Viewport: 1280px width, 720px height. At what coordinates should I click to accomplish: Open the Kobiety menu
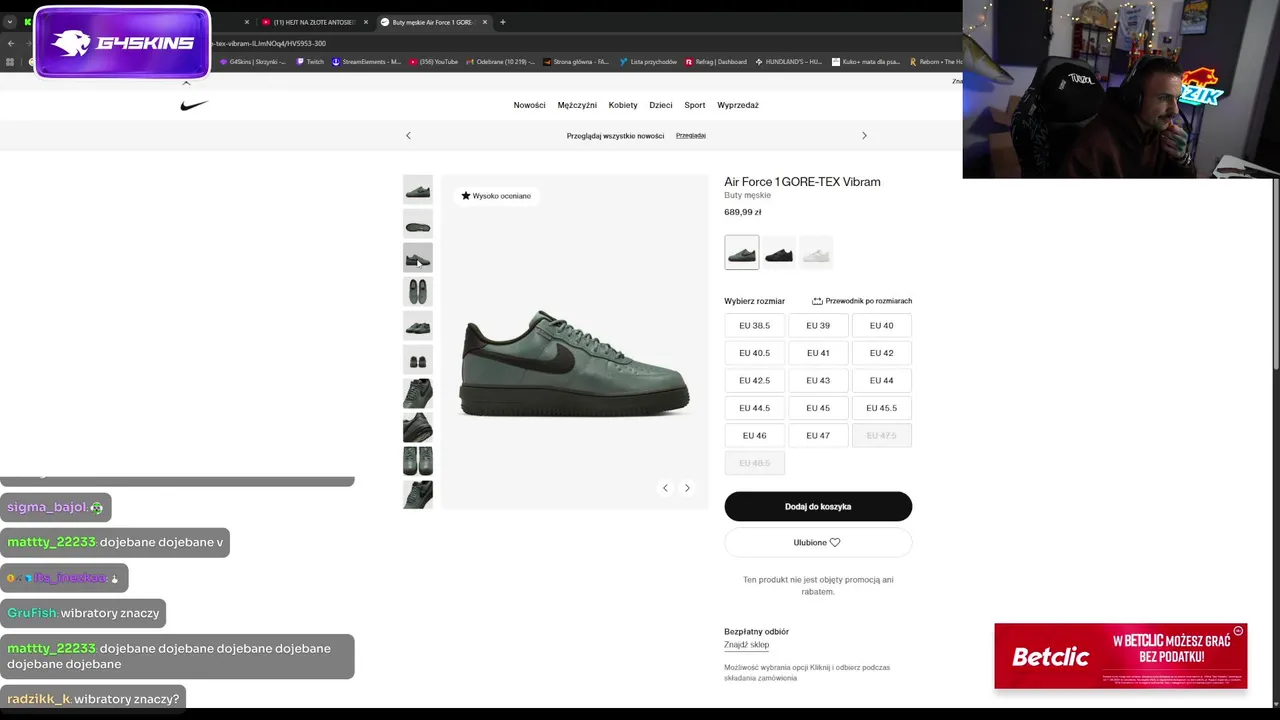pyautogui.click(x=623, y=105)
